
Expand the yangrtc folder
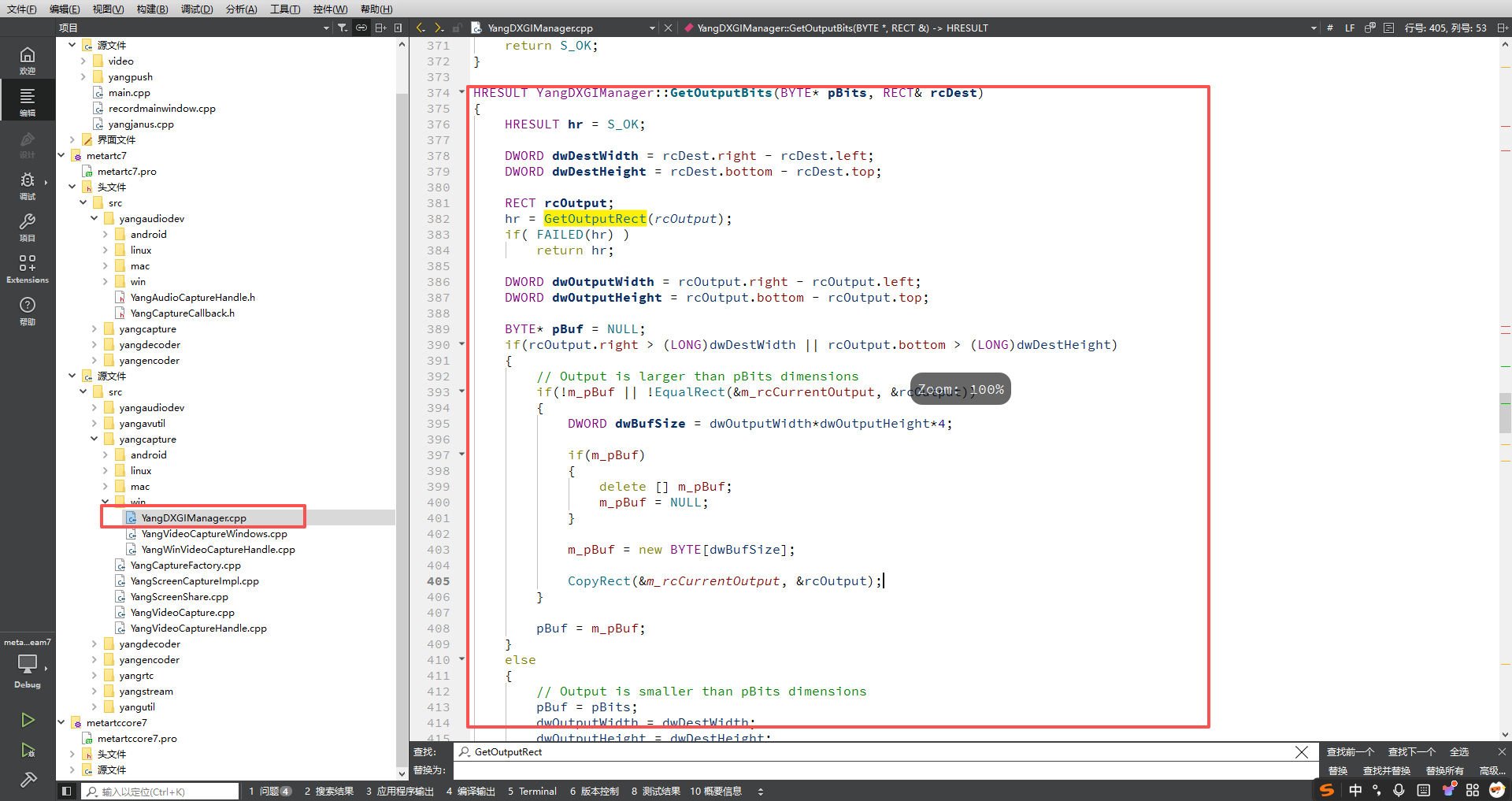tap(94, 675)
